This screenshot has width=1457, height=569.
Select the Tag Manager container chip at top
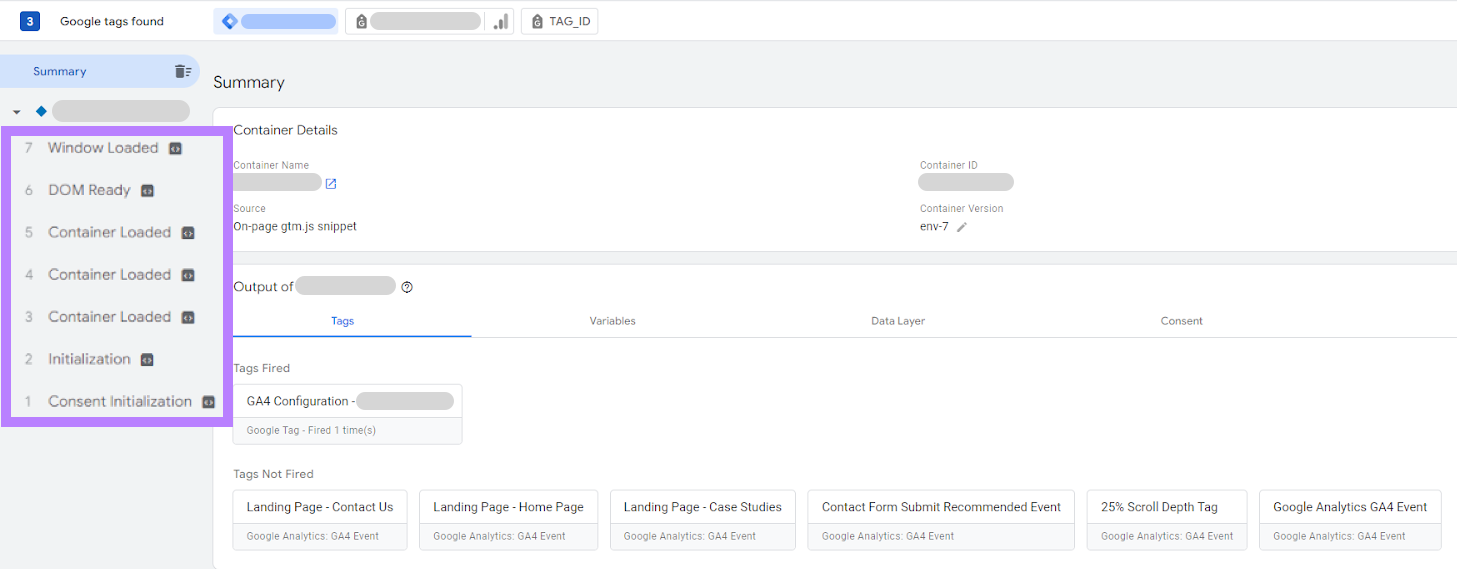pos(275,21)
